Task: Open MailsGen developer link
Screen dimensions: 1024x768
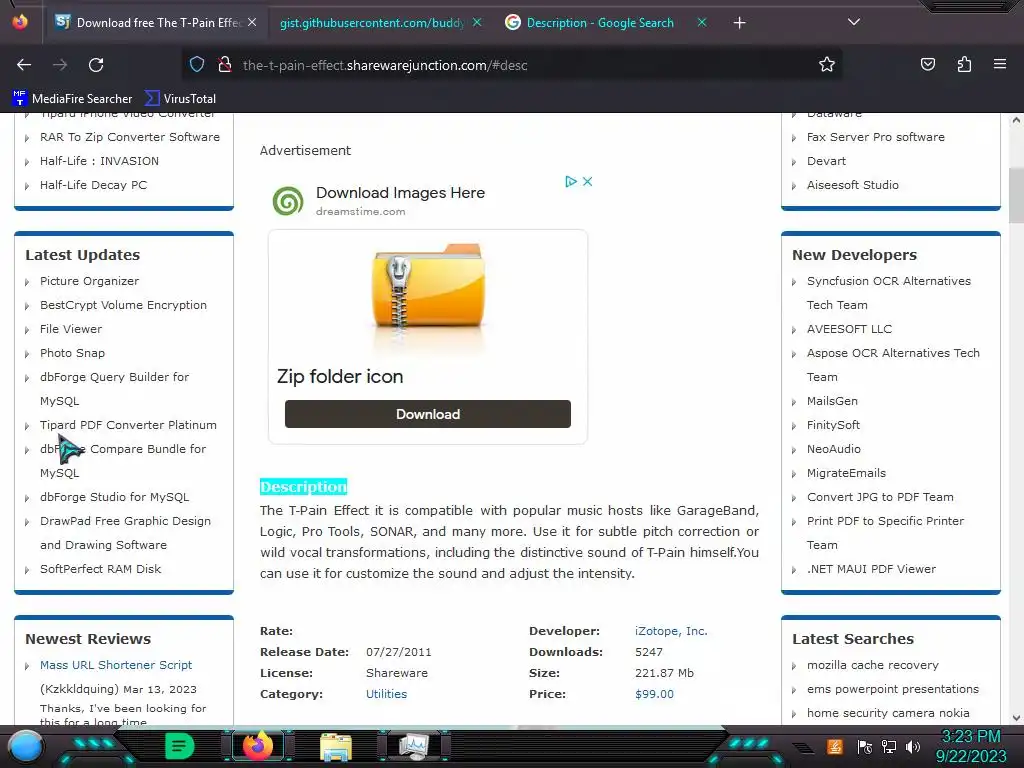Action: pyautogui.click(x=832, y=401)
